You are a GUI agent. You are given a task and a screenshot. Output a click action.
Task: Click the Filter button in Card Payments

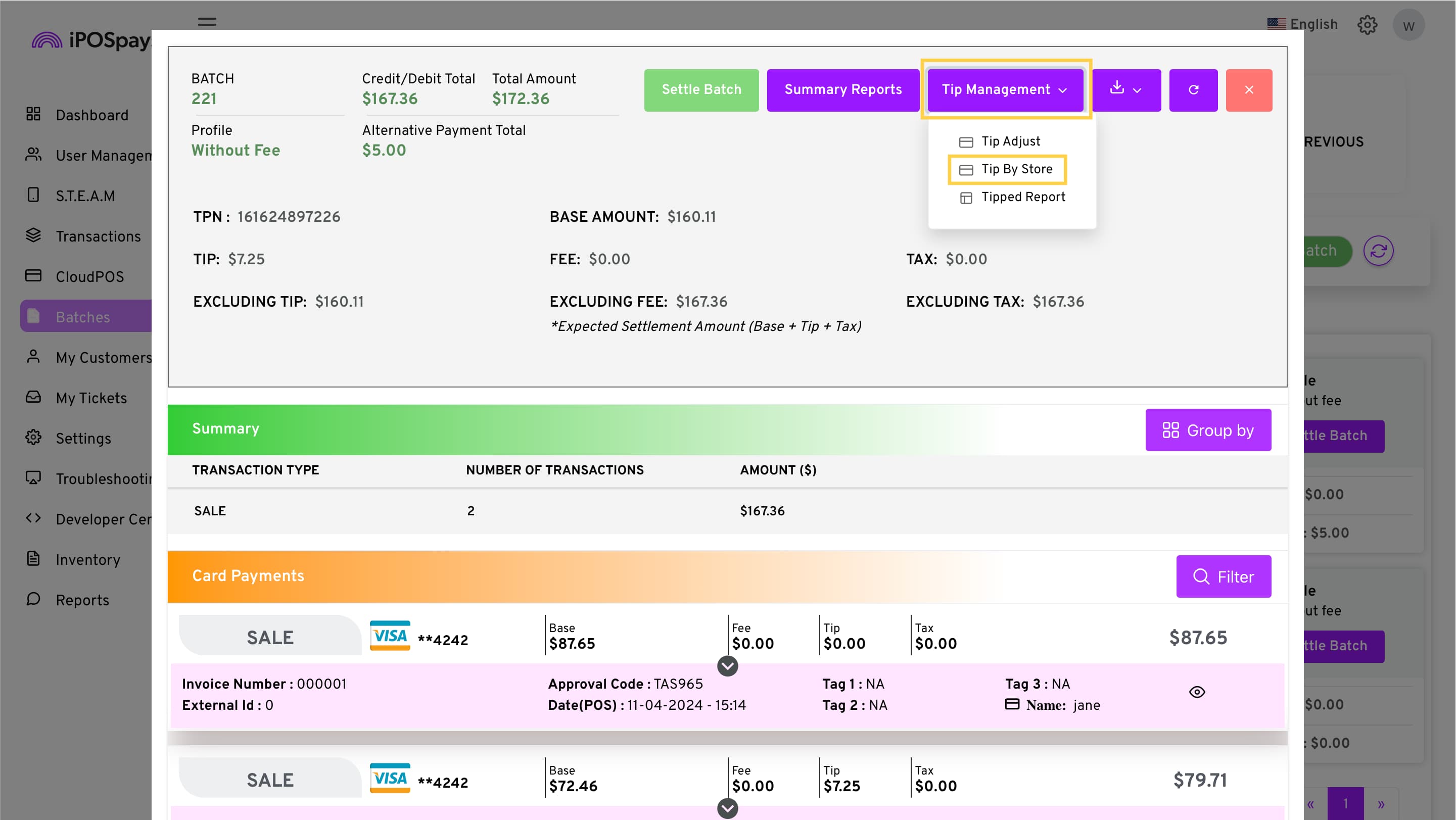point(1224,576)
